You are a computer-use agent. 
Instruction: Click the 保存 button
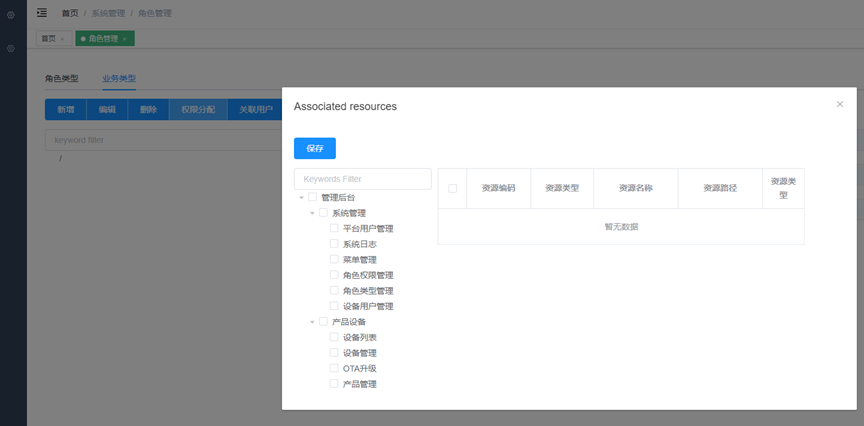pyautogui.click(x=315, y=148)
